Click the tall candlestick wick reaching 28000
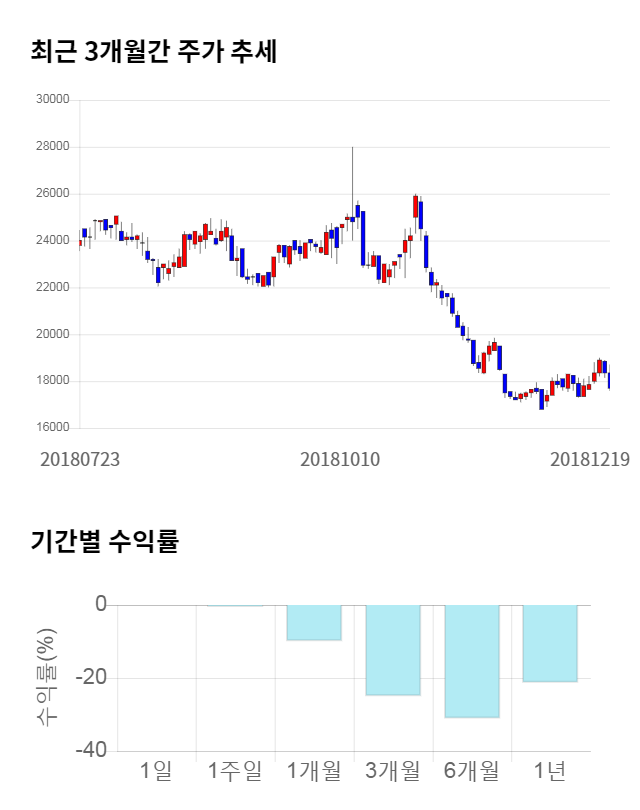The width and height of the screenshot is (640, 810). click(x=352, y=170)
